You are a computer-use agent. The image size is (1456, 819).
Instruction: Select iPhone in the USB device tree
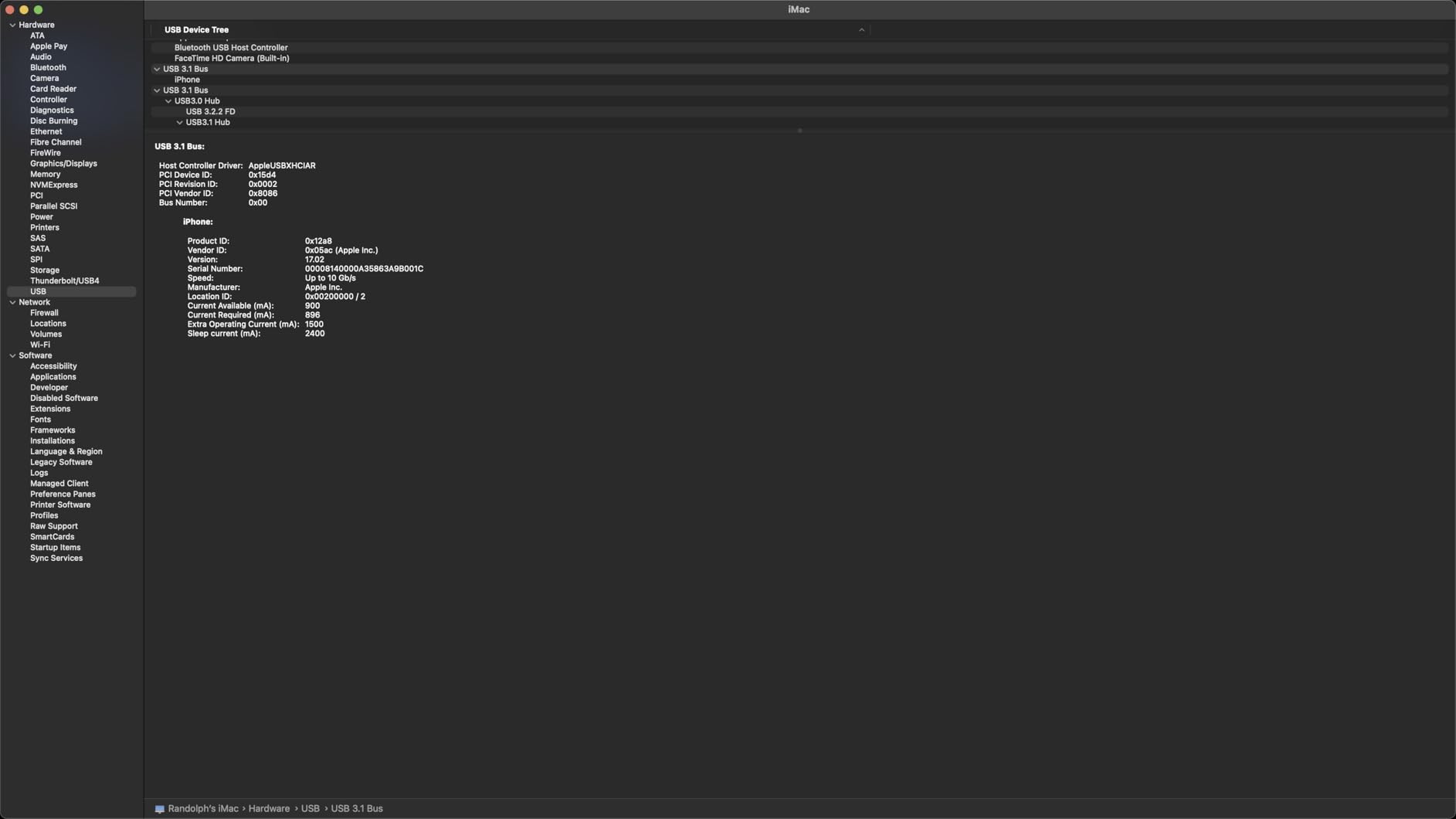(187, 80)
